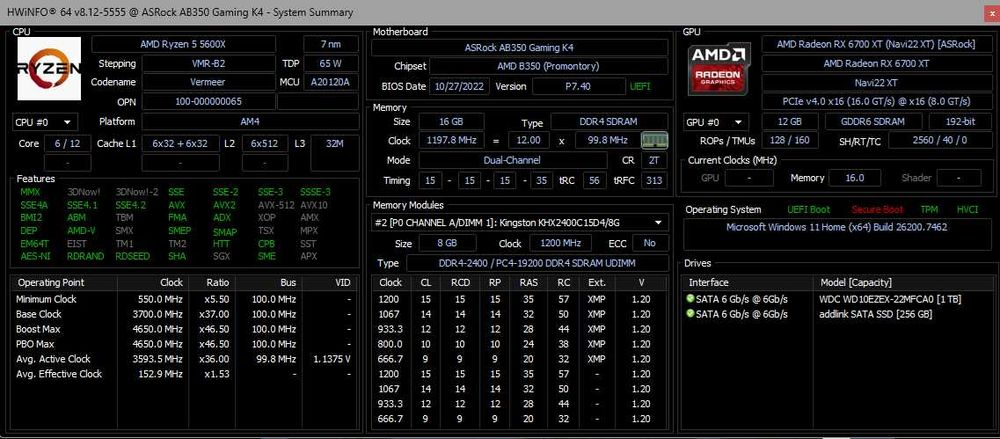The image size is (1000, 439).
Task: Click the AES-NI feature label
Action: point(34,256)
